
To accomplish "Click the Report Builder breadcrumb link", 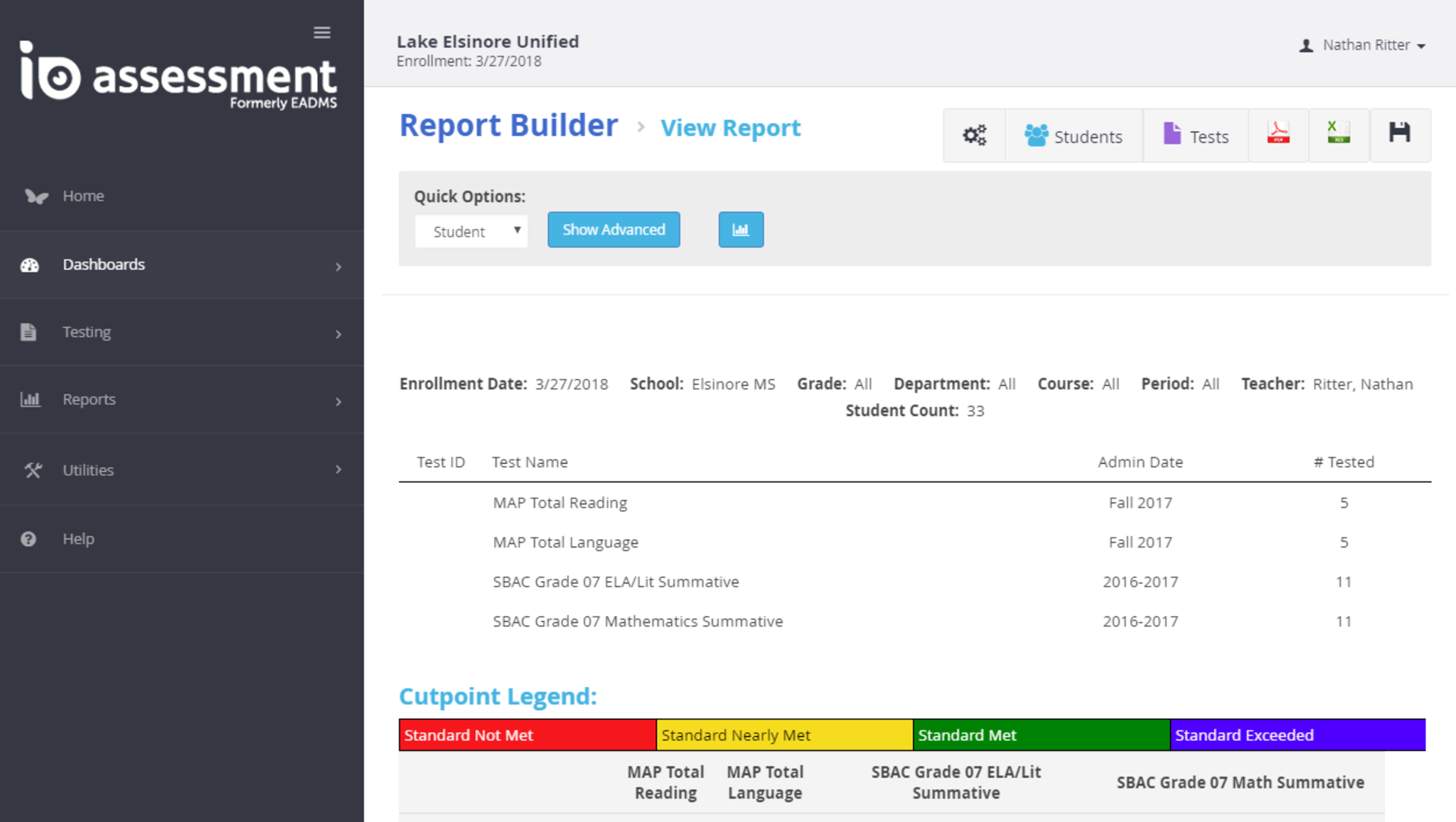I will 508,126.
